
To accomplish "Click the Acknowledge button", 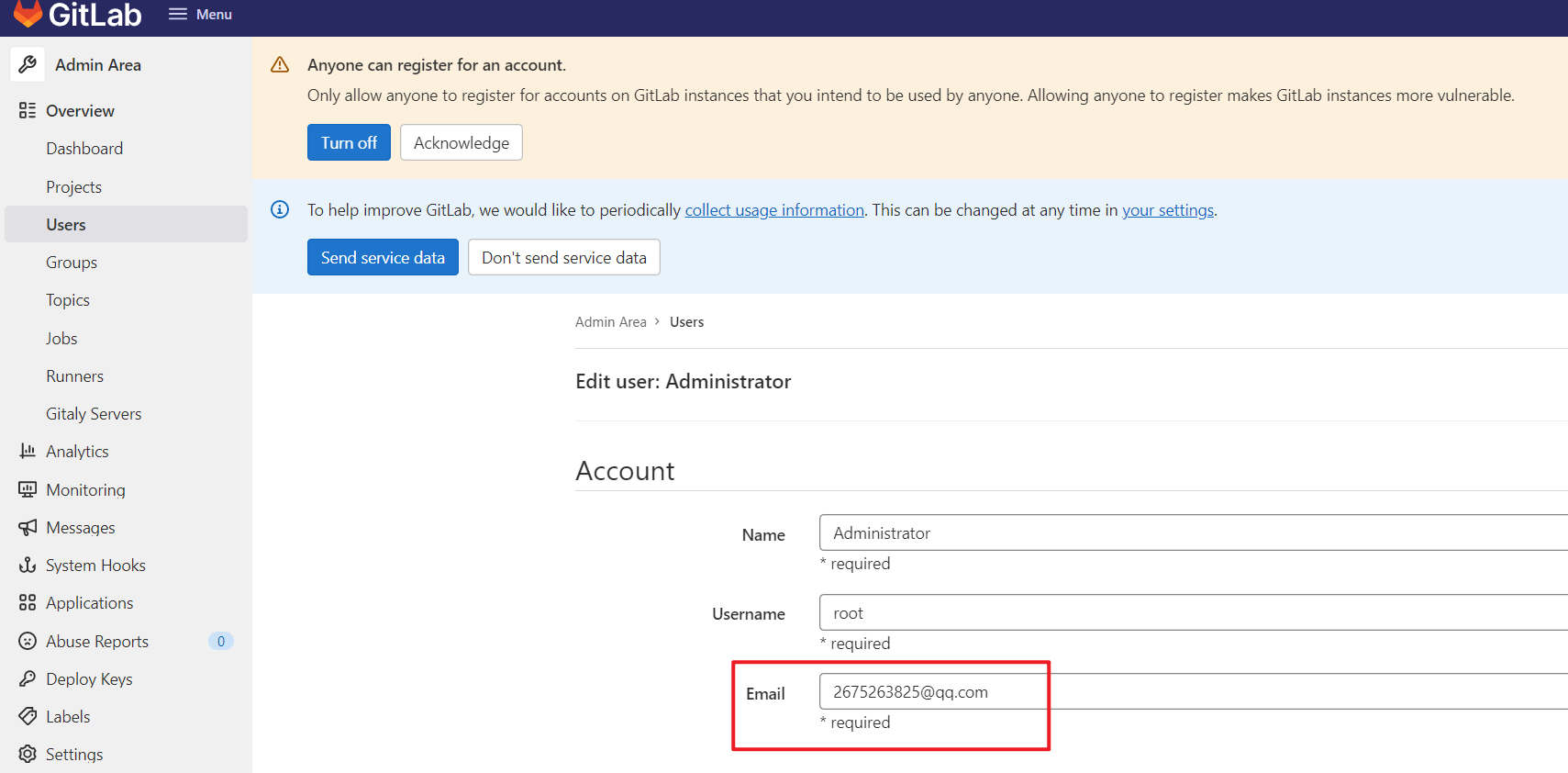I will point(462,142).
